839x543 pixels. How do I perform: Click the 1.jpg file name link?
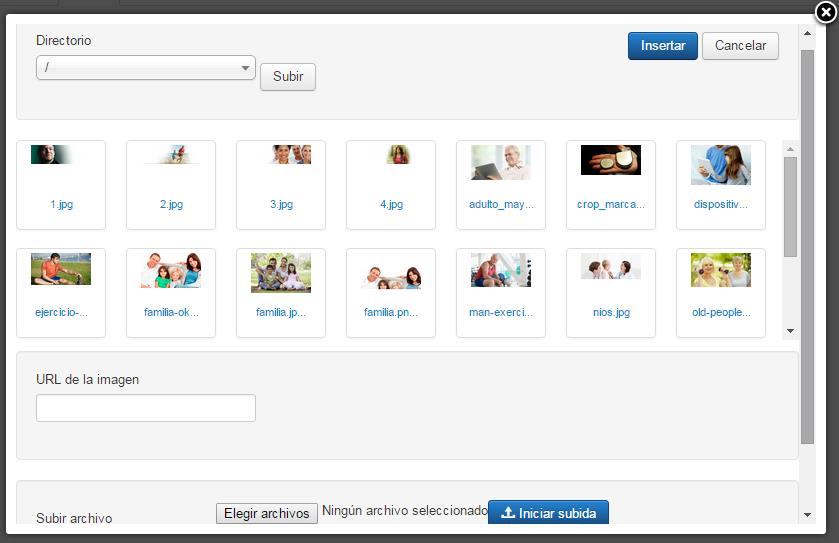point(62,204)
